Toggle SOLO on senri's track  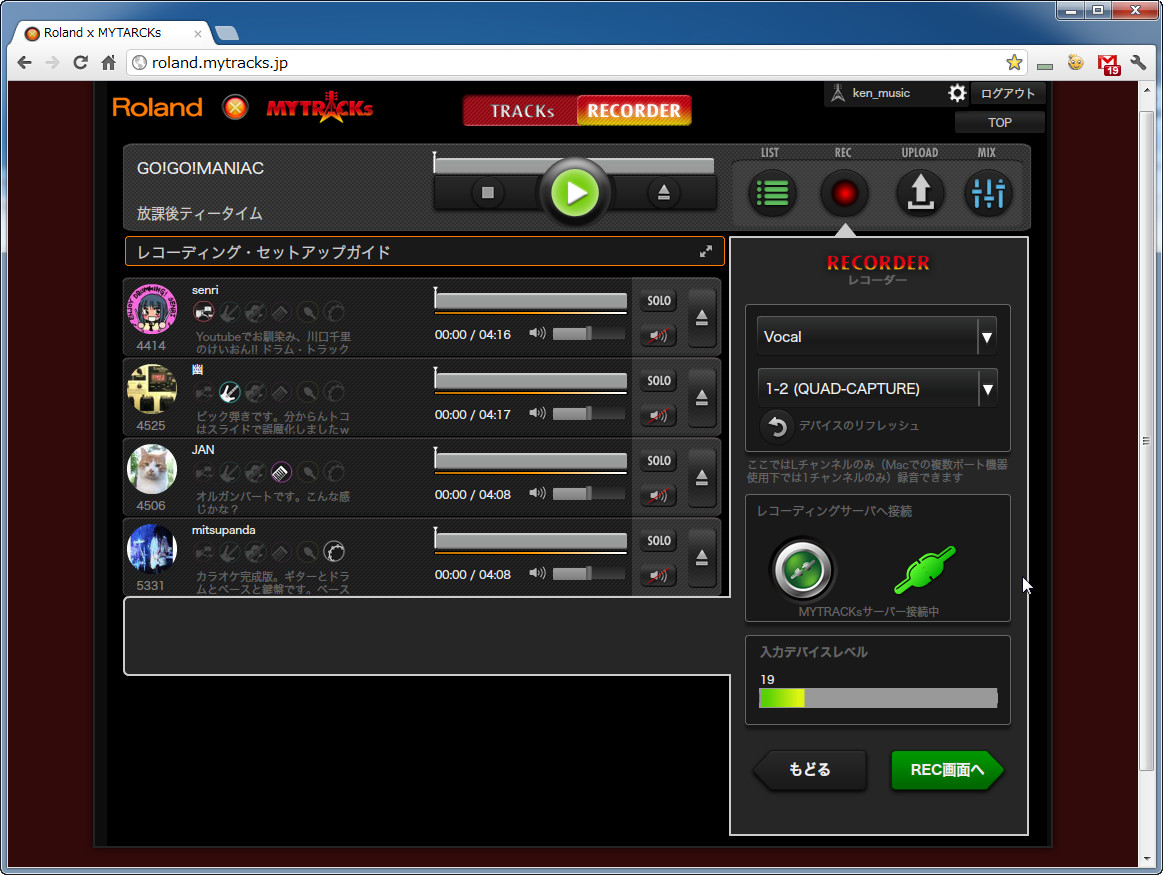click(659, 301)
